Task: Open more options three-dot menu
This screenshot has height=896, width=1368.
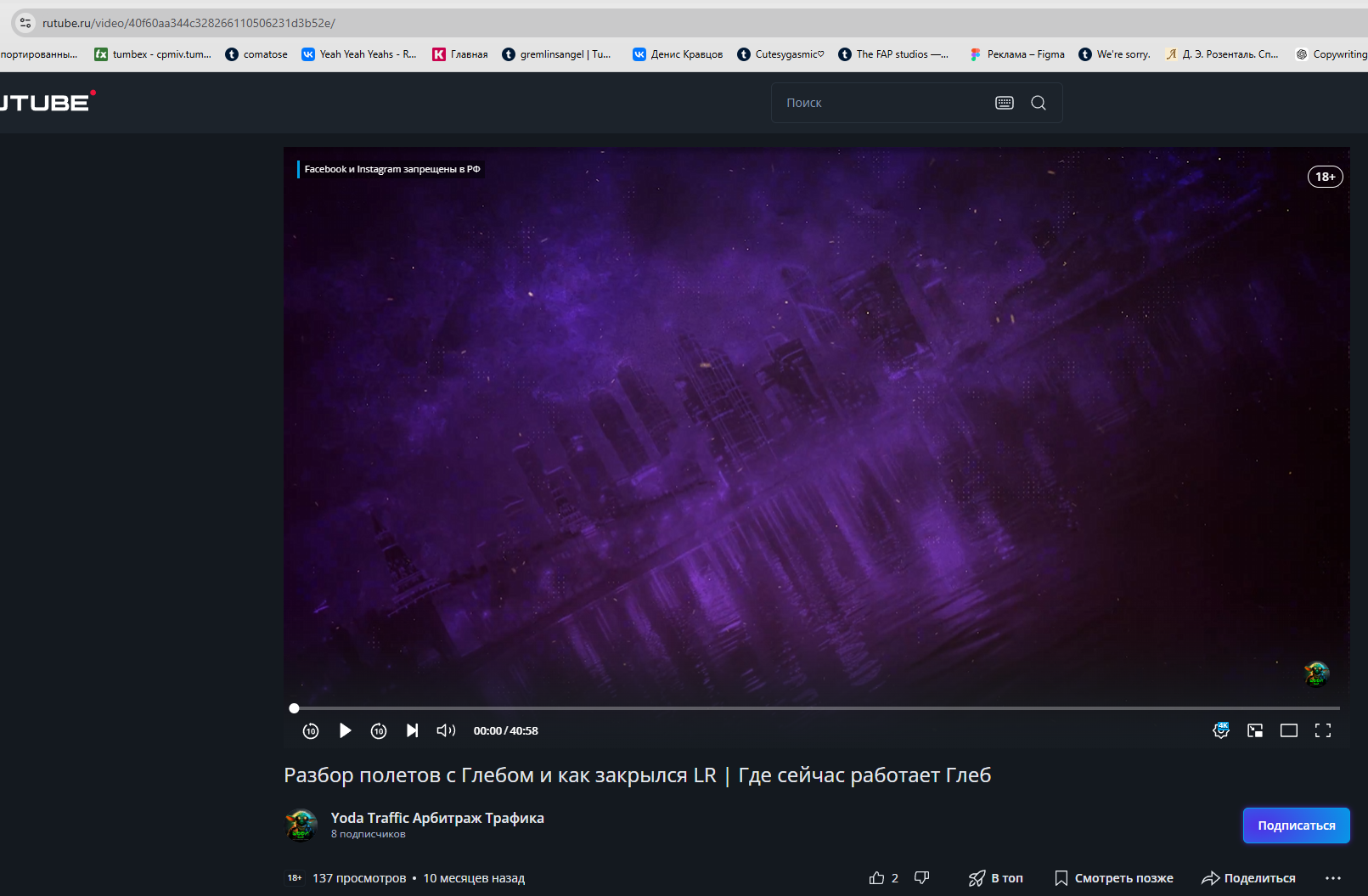Action: point(1333,878)
